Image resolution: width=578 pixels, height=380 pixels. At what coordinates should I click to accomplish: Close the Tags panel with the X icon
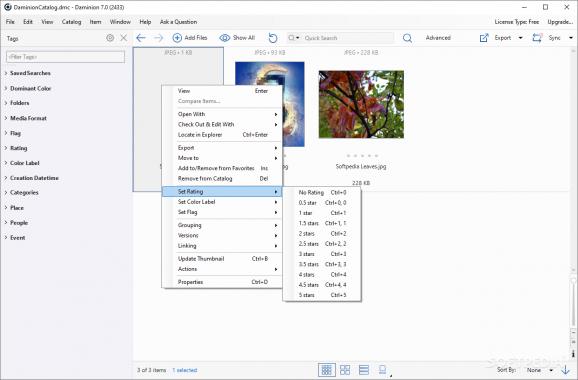[123, 38]
